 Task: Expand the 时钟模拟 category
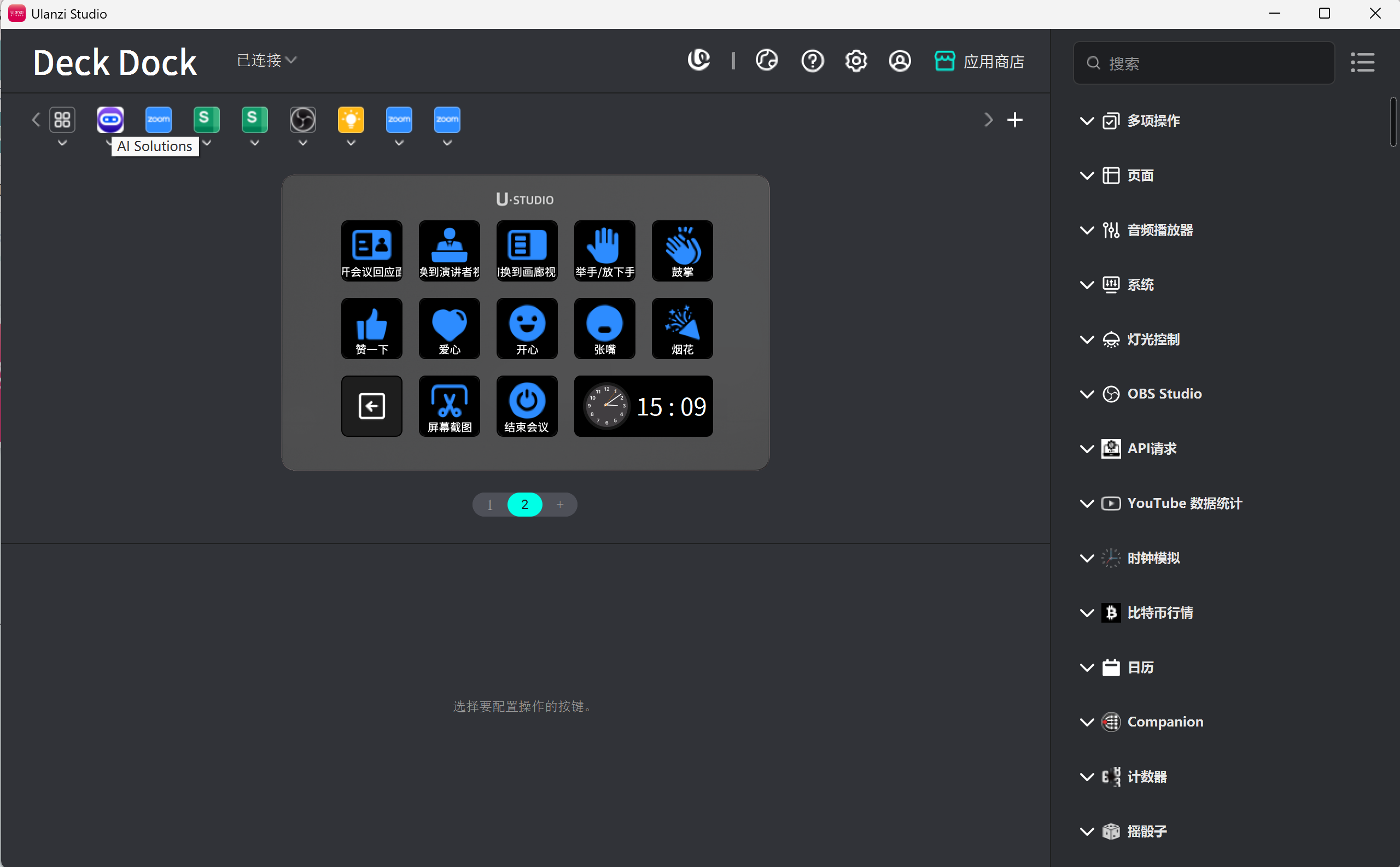[x=1153, y=558]
